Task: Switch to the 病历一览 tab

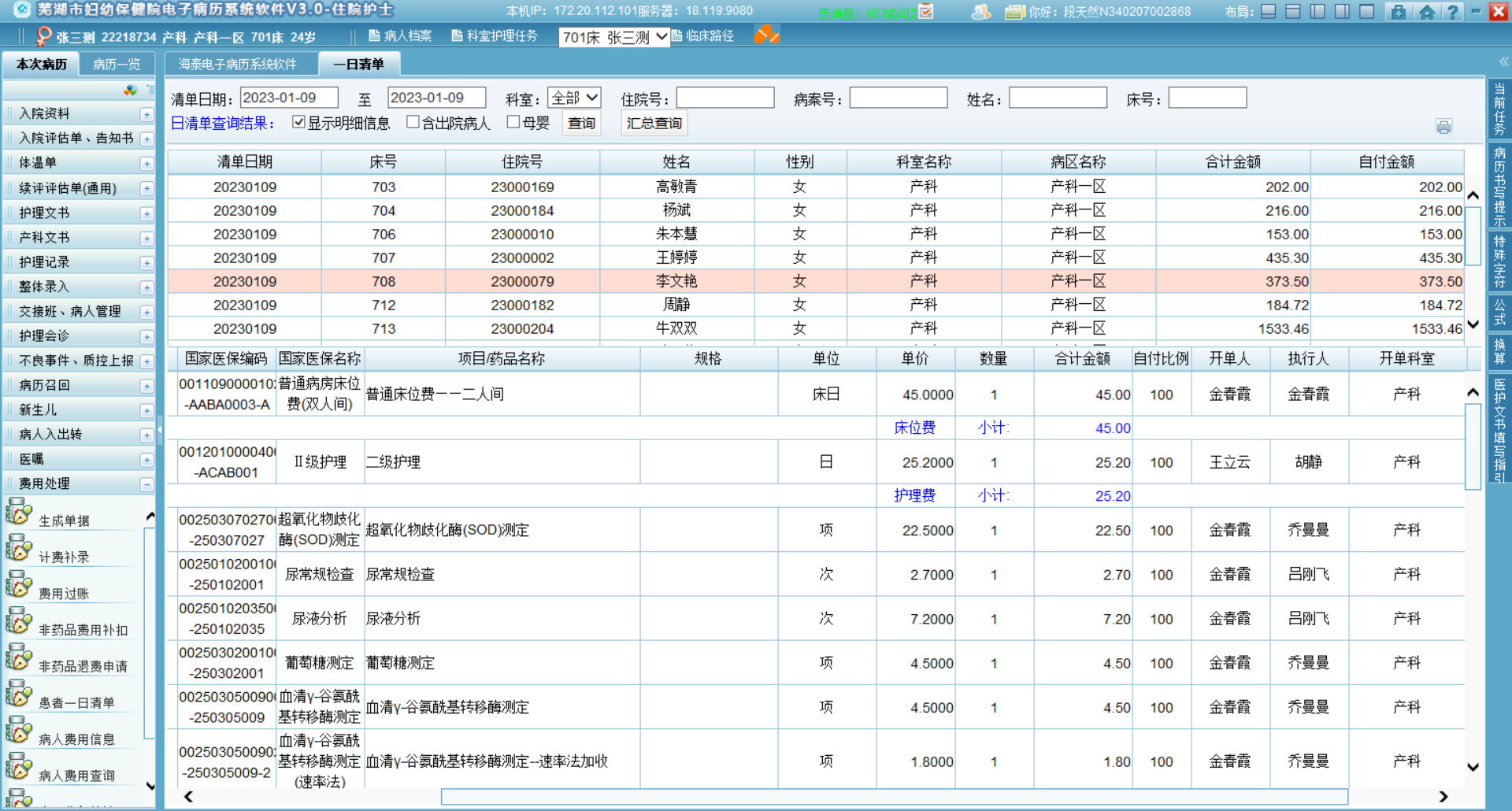Action: pyautogui.click(x=117, y=65)
